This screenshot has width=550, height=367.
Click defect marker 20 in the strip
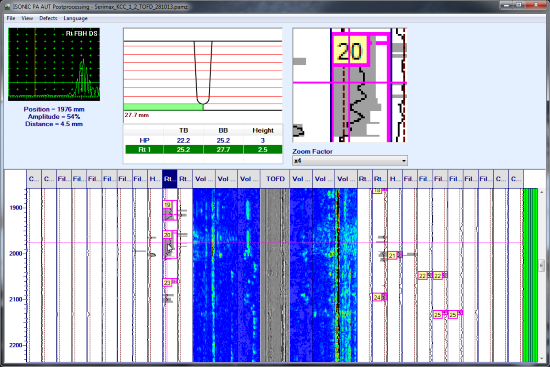(167, 235)
